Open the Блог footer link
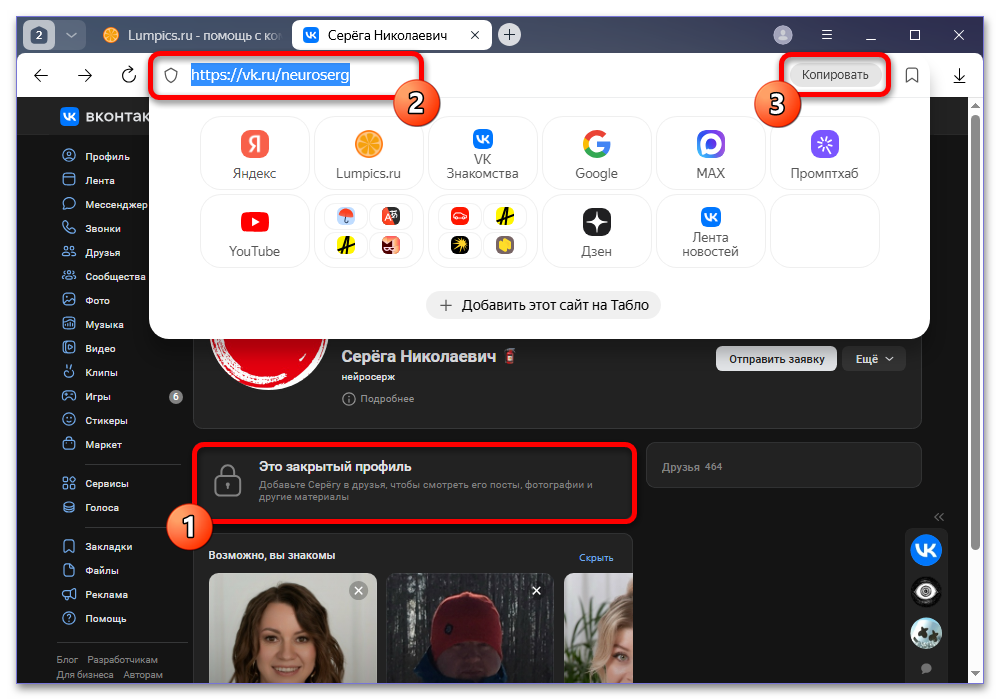Viewport: 1000px width, 700px height. [67, 660]
